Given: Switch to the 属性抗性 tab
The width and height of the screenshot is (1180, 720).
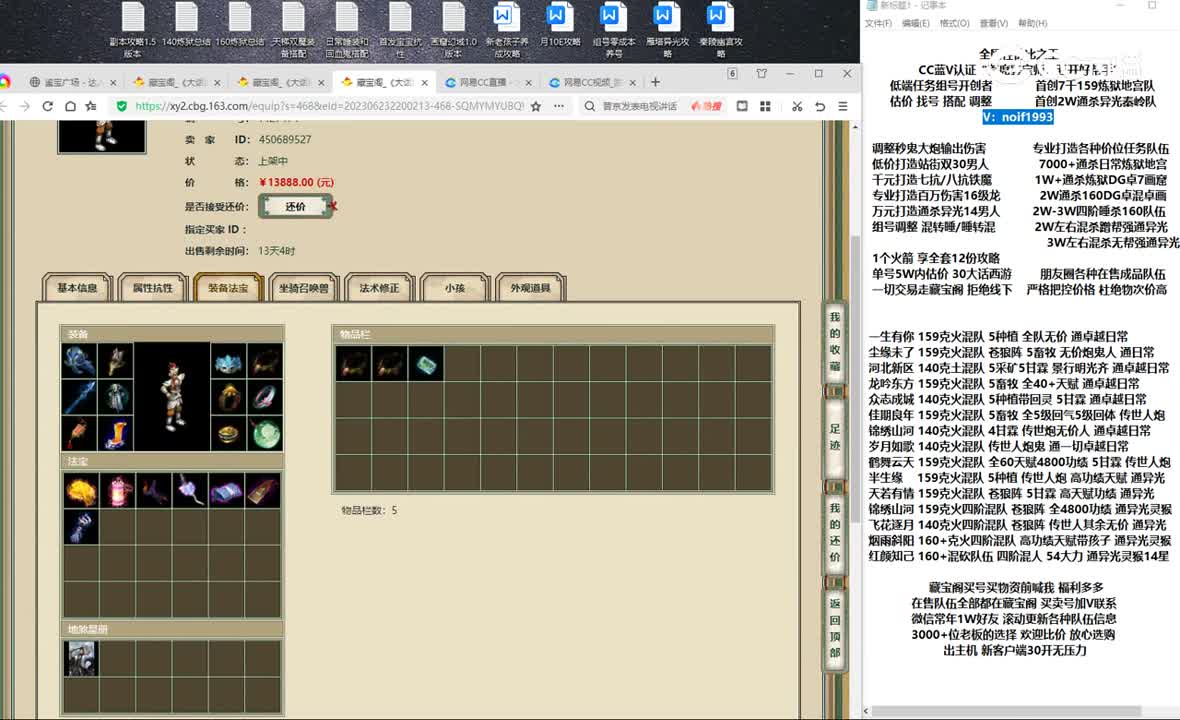Looking at the screenshot, I should pyautogui.click(x=153, y=288).
